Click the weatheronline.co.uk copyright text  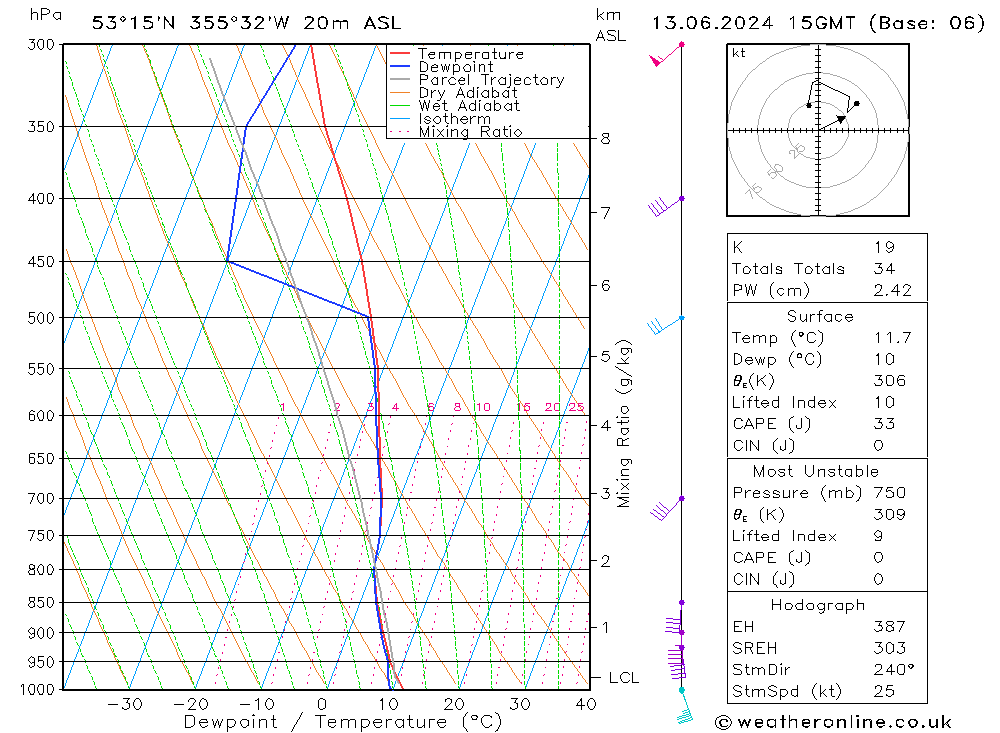833,722
